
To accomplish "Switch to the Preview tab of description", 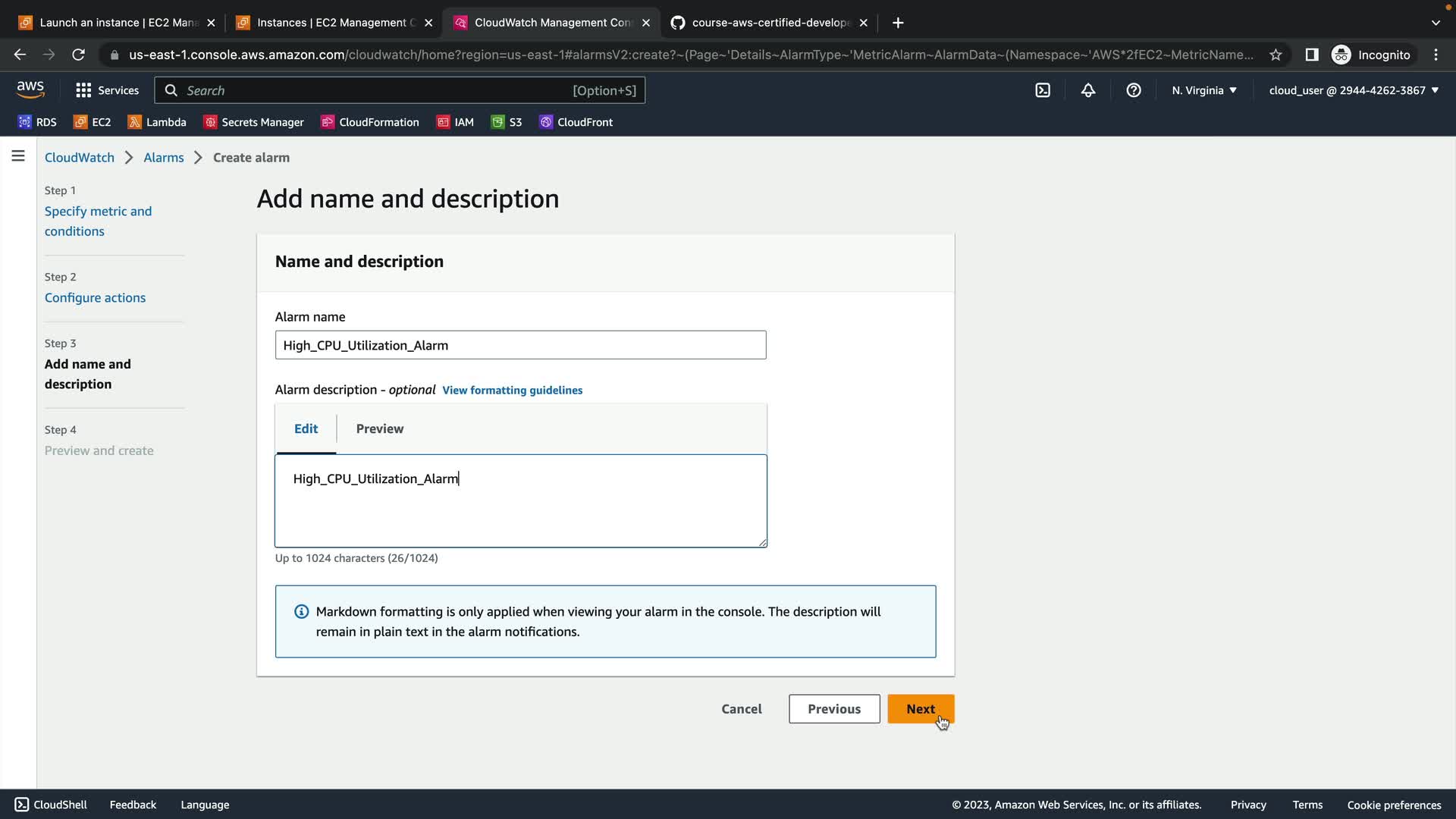I will (x=380, y=428).
